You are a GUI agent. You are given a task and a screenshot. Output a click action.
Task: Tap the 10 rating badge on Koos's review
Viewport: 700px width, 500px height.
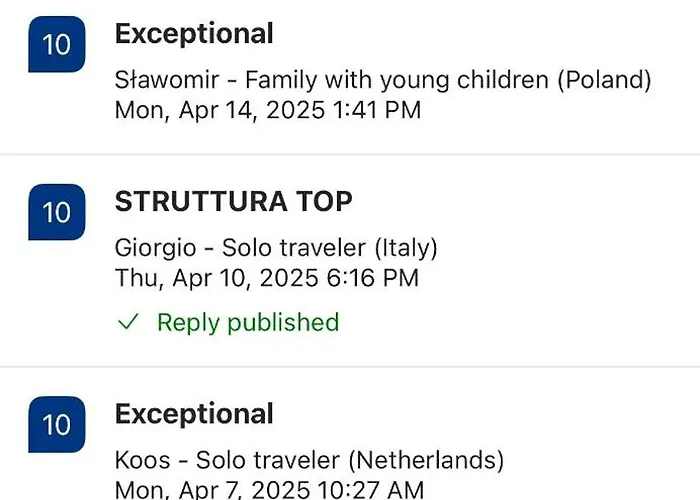(x=58, y=425)
